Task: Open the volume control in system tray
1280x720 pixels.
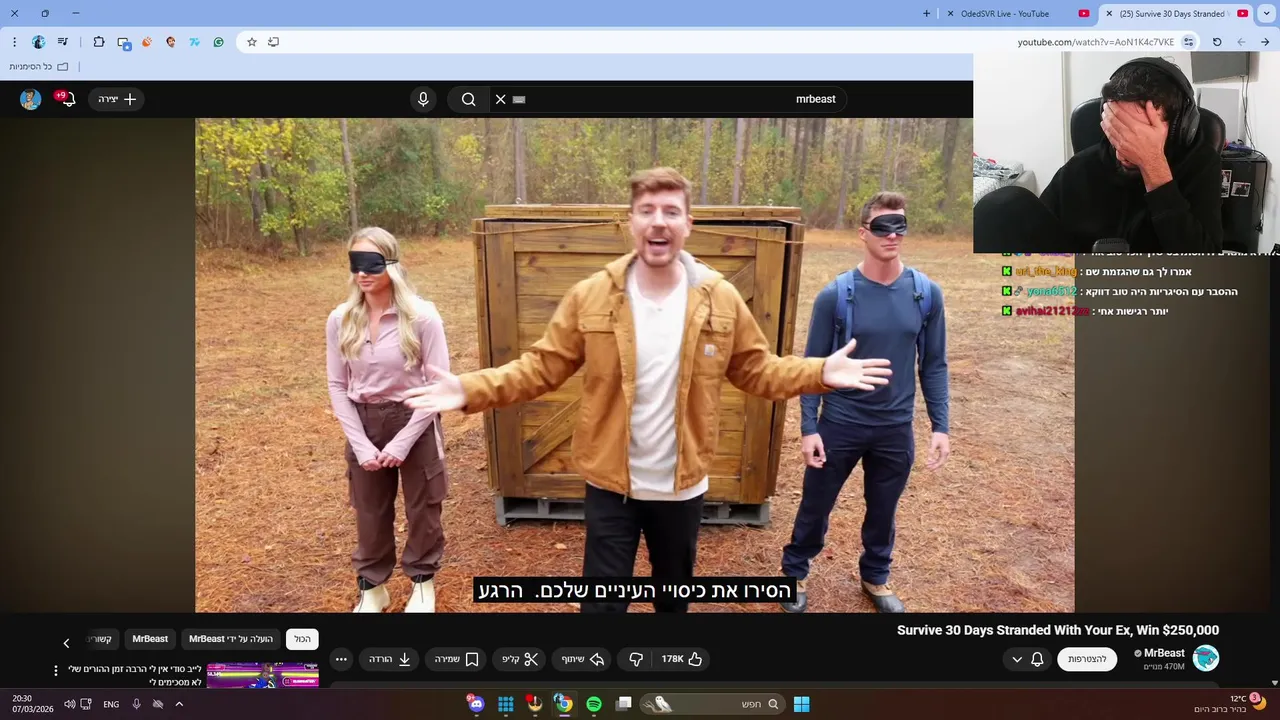Action: [x=69, y=704]
